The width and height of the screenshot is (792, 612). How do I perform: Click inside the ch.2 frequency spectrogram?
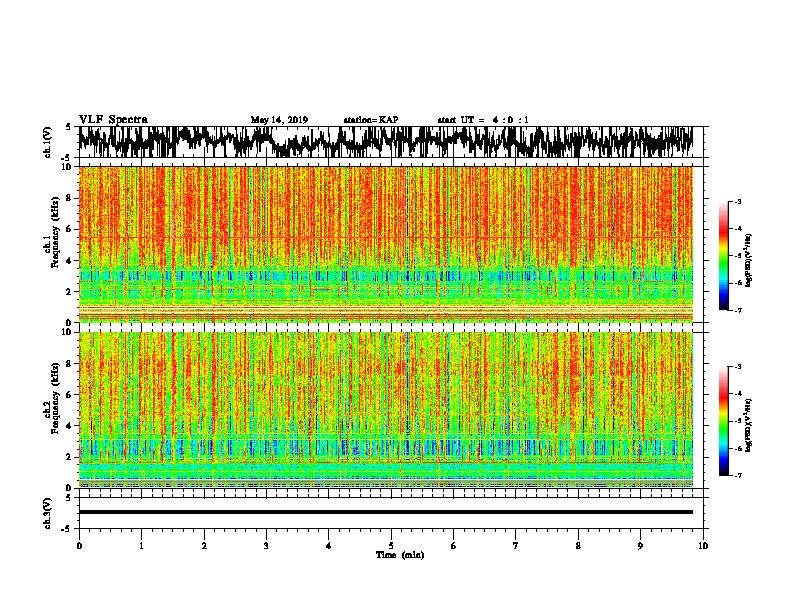(385, 410)
